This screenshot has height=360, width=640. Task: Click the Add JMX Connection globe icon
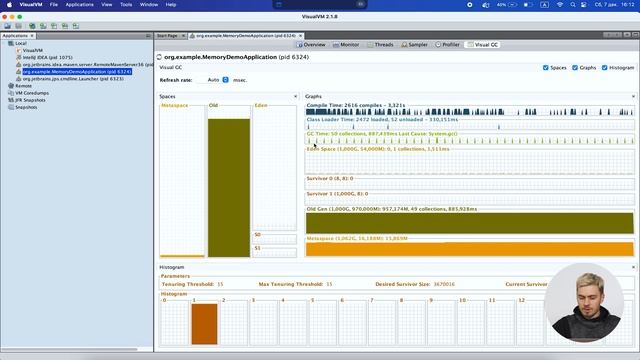point(32,26)
